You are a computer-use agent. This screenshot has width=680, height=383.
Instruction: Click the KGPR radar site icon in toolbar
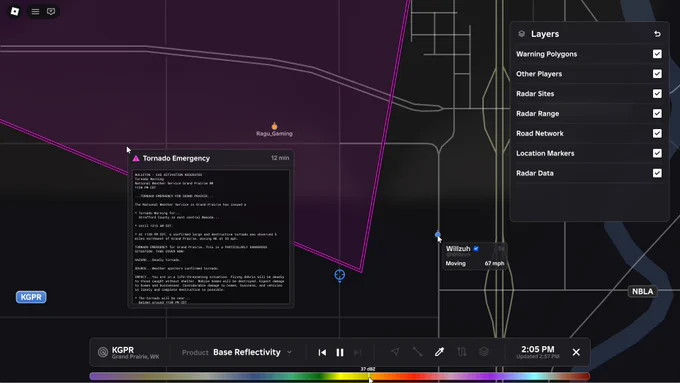(x=103, y=352)
